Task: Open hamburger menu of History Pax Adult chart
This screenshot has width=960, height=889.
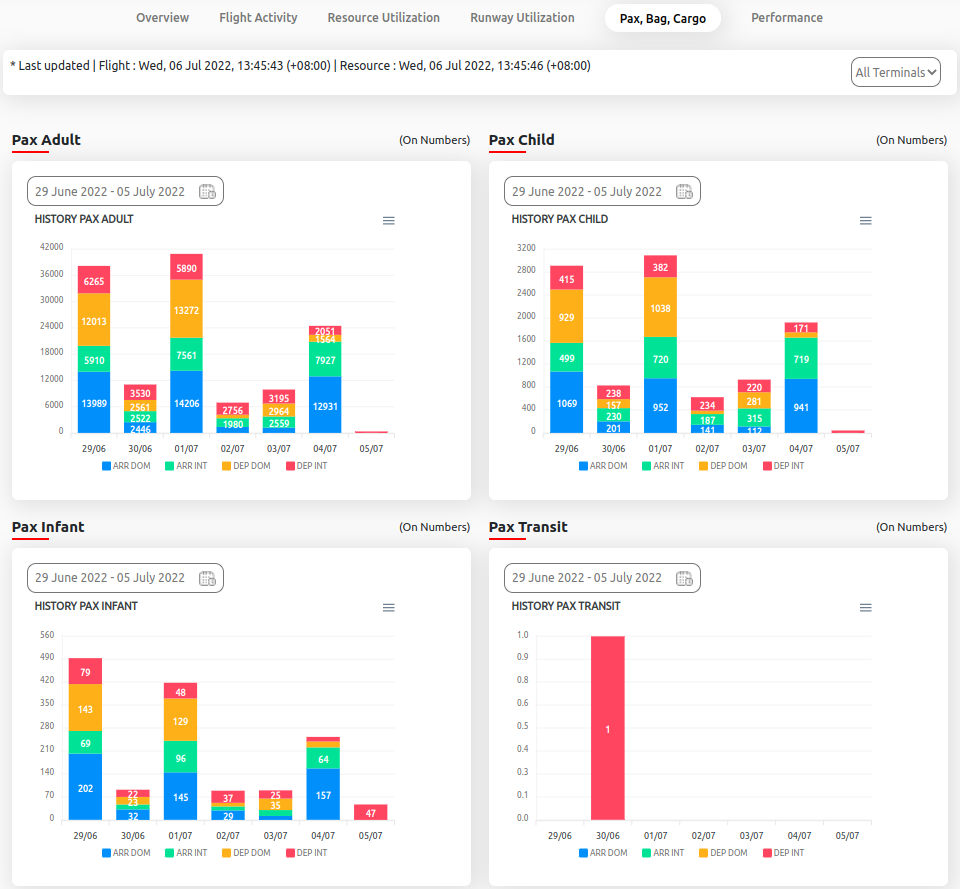Action: [389, 221]
